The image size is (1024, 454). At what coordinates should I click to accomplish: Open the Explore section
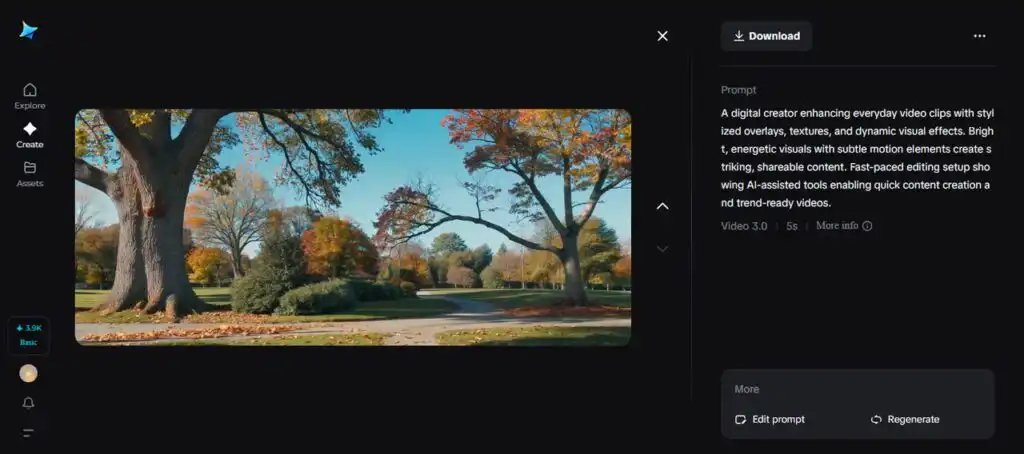tap(29, 96)
